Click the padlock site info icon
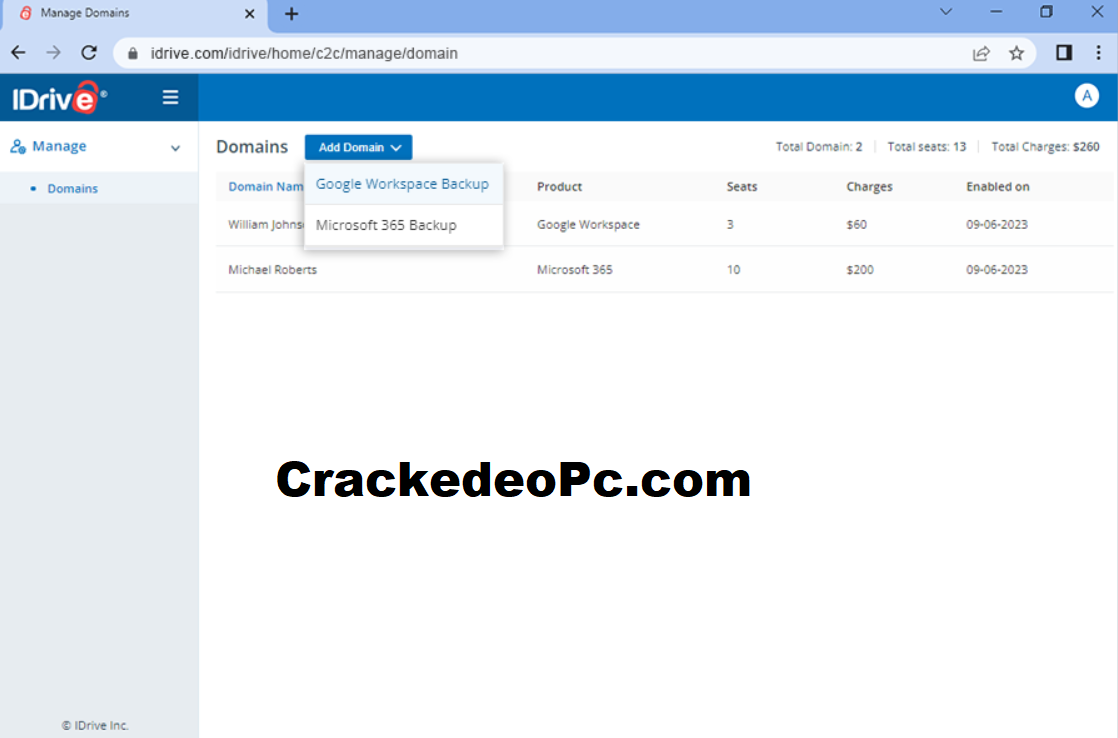 click(x=133, y=53)
